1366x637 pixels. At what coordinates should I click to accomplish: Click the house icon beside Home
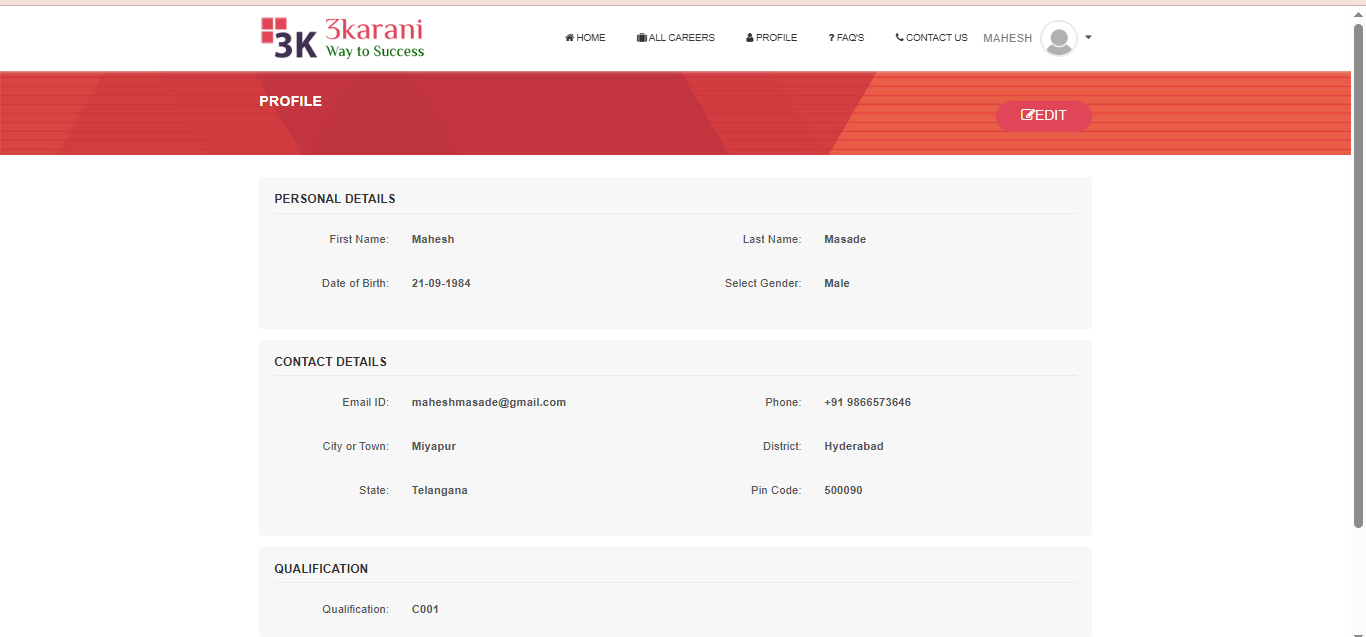(x=569, y=38)
